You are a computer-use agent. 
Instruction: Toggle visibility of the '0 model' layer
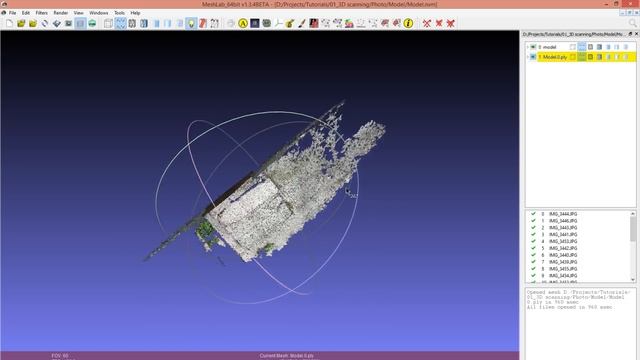[x=533, y=47]
